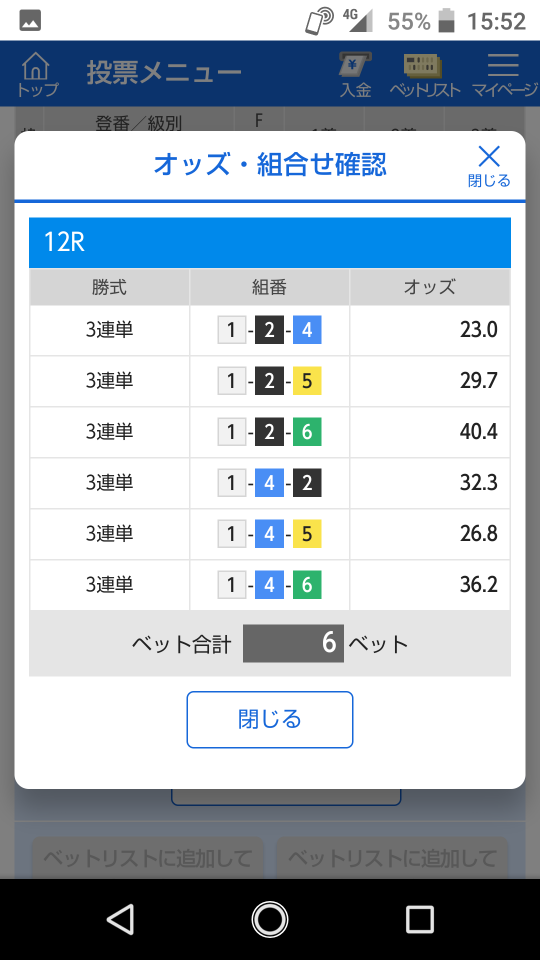Tap the image notification icon in status bar

pos(30,21)
